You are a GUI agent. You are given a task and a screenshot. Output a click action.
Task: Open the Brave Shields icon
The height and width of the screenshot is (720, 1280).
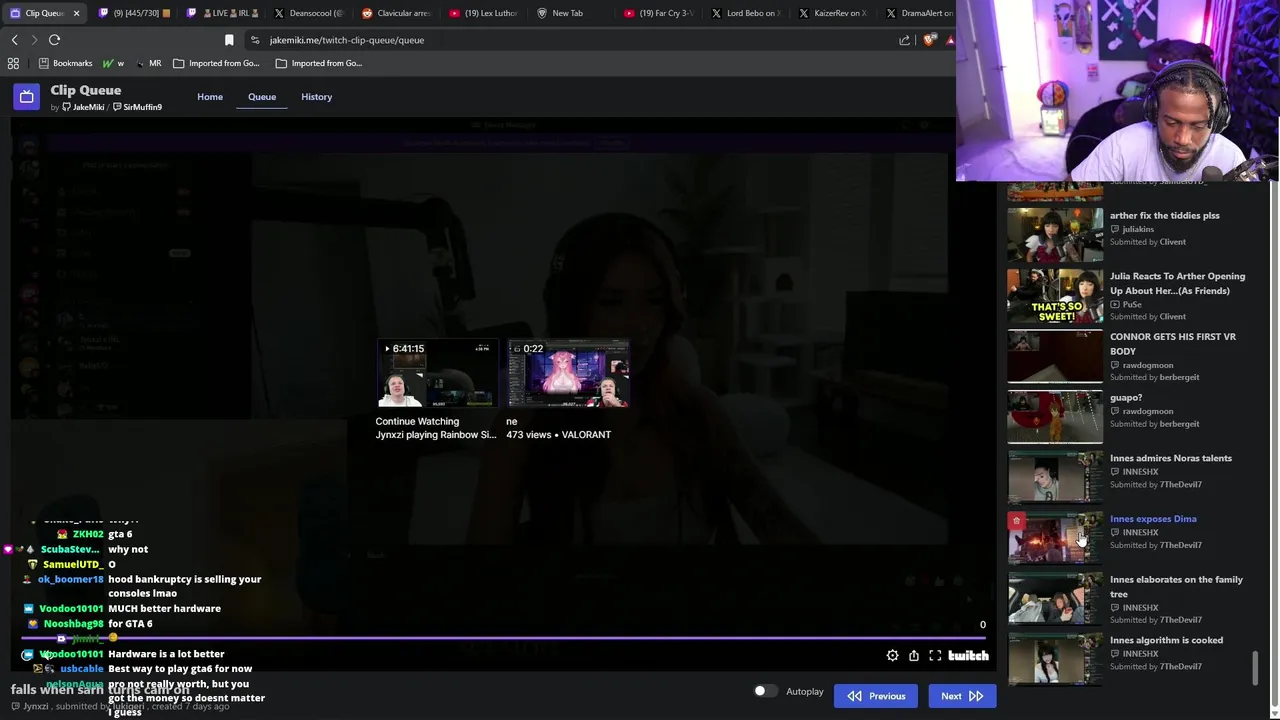[930, 40]
